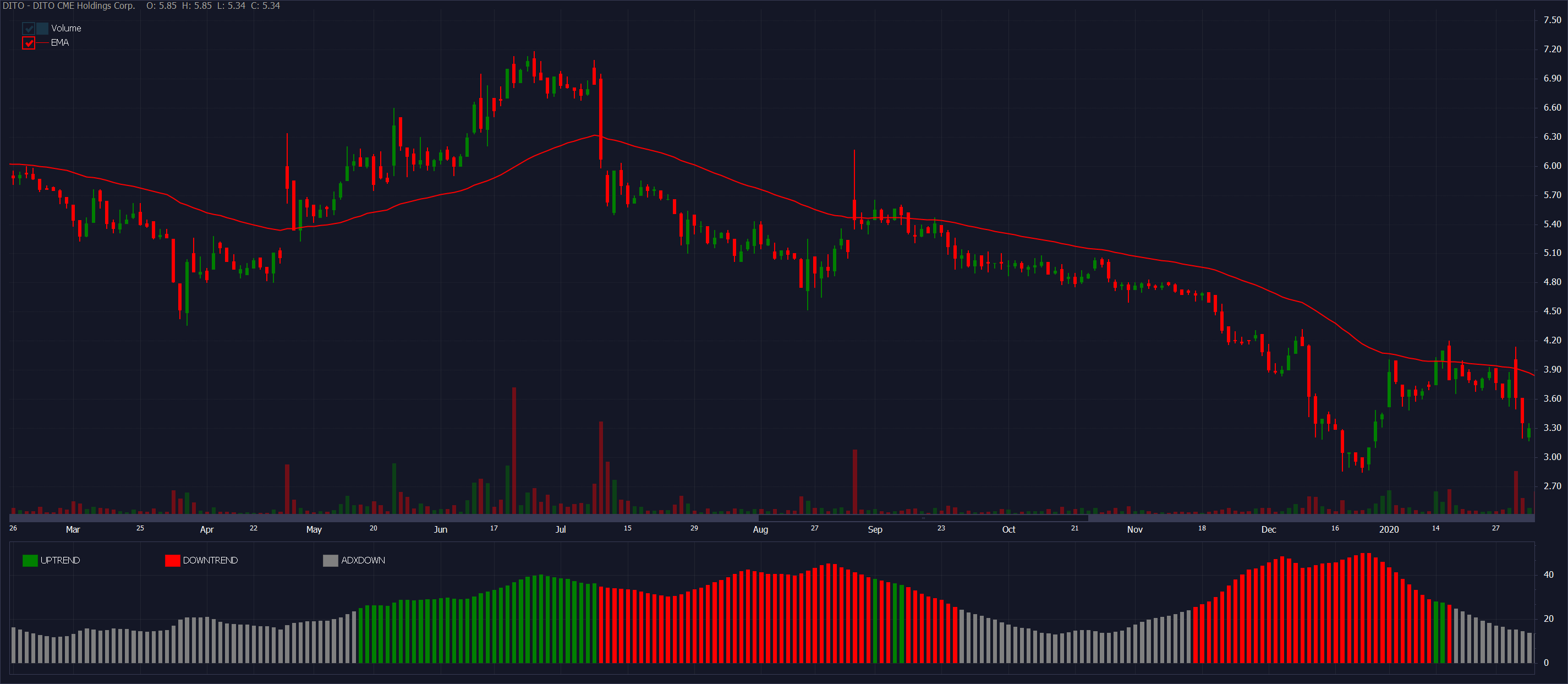The height and width of the screenshot is (684, 1568).
Task: Click the DOWNTREND legend text
Action: coord(210,560)
